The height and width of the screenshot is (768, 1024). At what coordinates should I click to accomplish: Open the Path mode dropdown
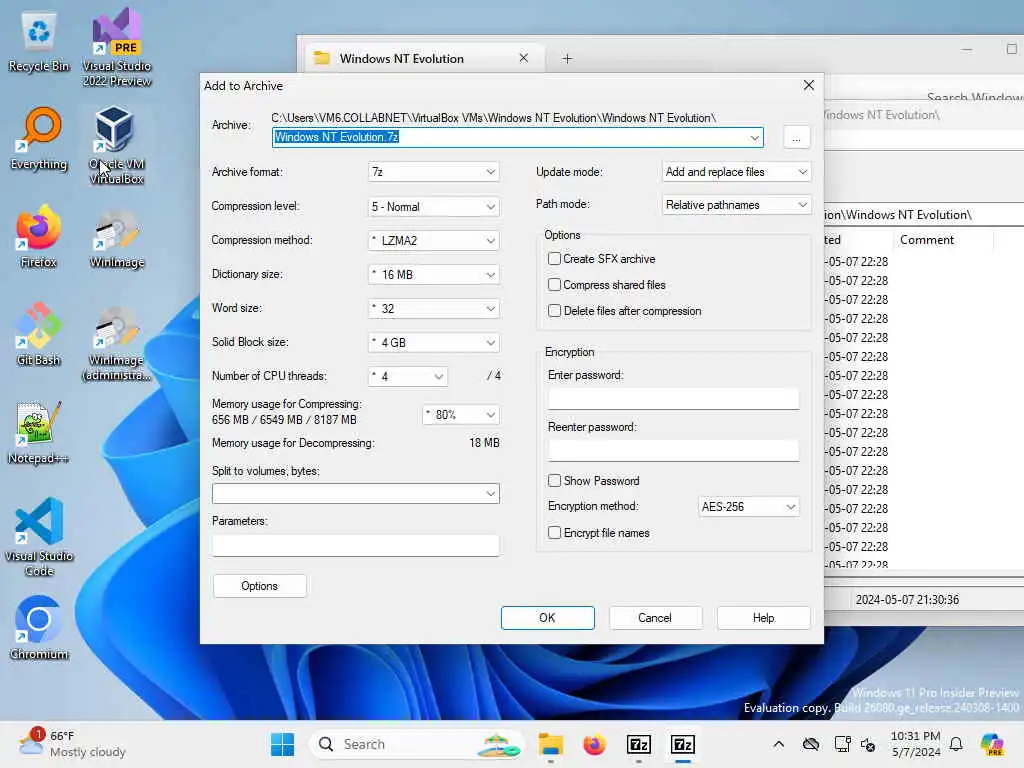pyautogui.click(x=737, y=205)
